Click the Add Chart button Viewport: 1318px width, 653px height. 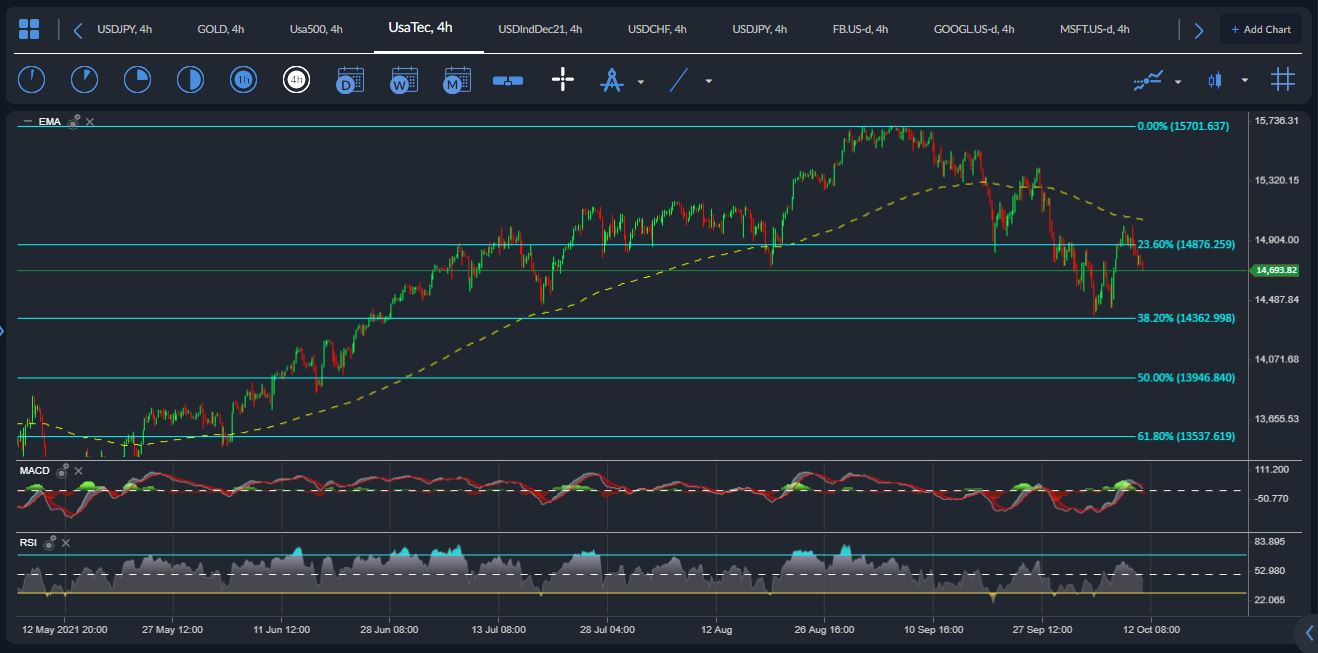tap(1260, 29)
